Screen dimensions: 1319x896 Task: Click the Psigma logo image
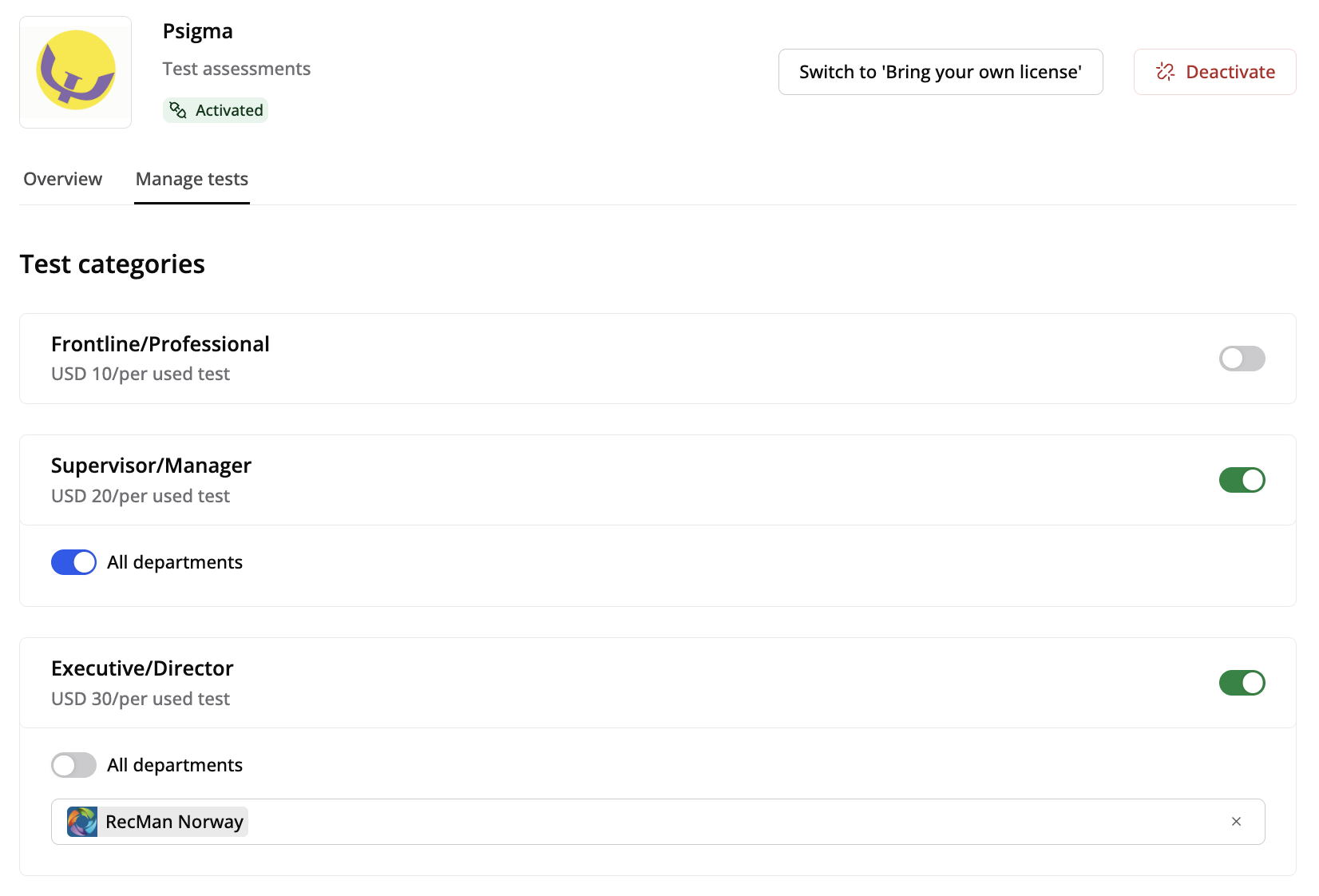76,72
